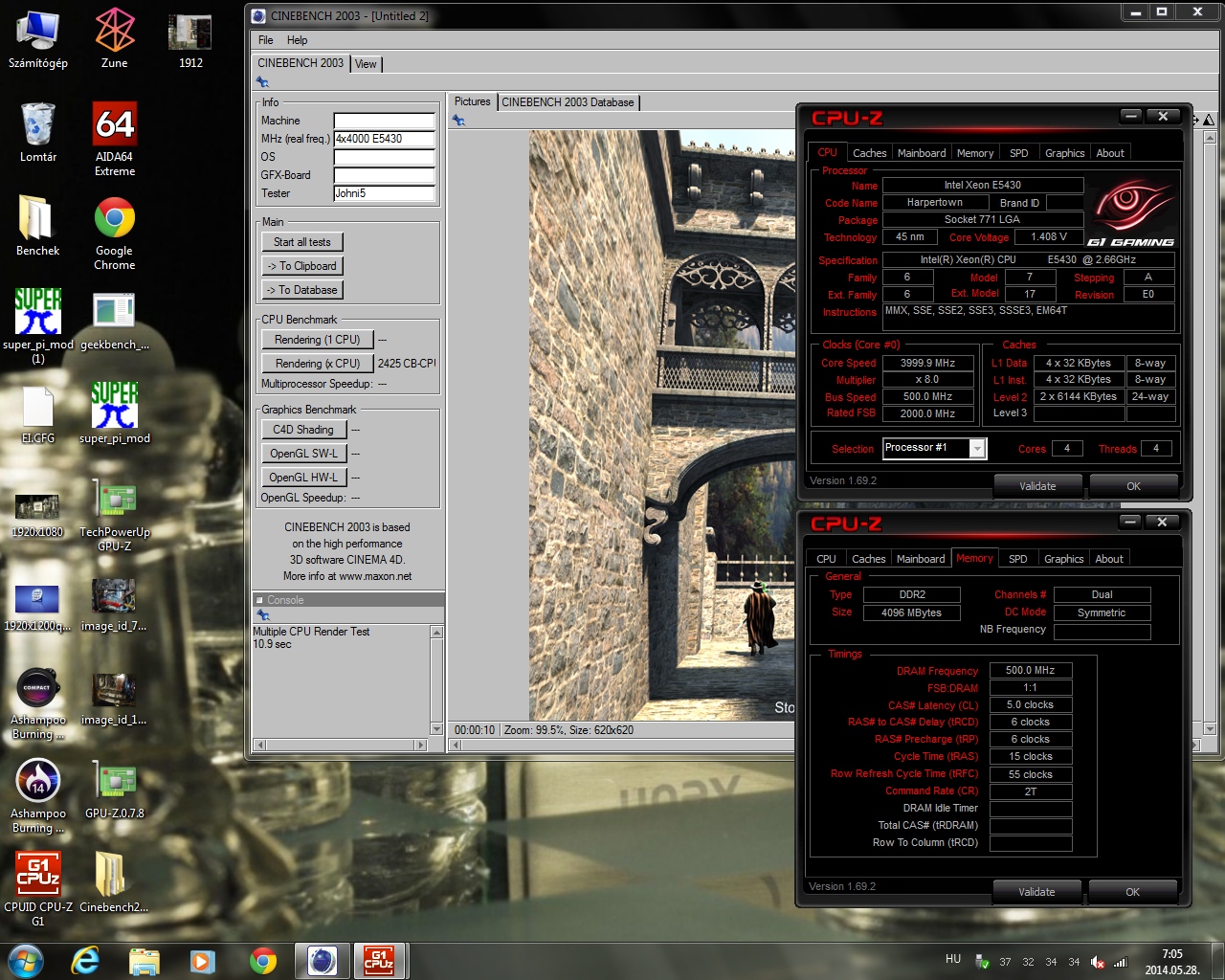This screenshot has height=980, width=1225.
Task: Switch to Cinebench taskbar button
Action: [x=323, y=960]
